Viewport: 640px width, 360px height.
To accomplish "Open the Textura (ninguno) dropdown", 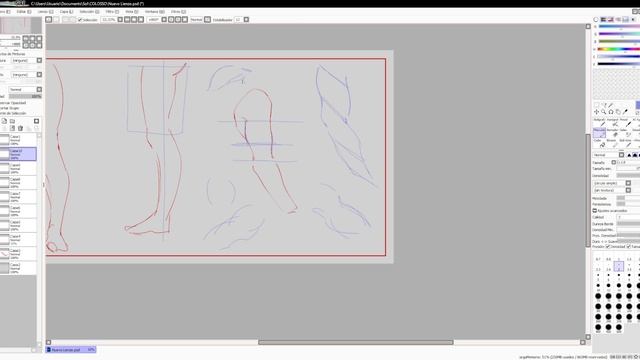I will click(x=39, y=60).
